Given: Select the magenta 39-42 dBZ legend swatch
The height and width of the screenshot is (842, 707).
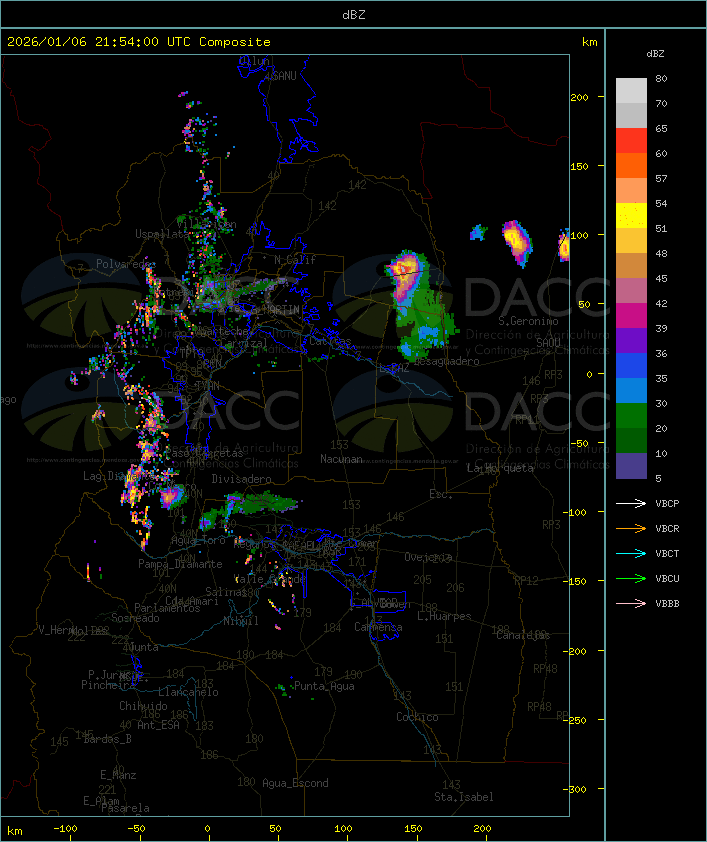Looking at the screenshot, I should [631, 316].
